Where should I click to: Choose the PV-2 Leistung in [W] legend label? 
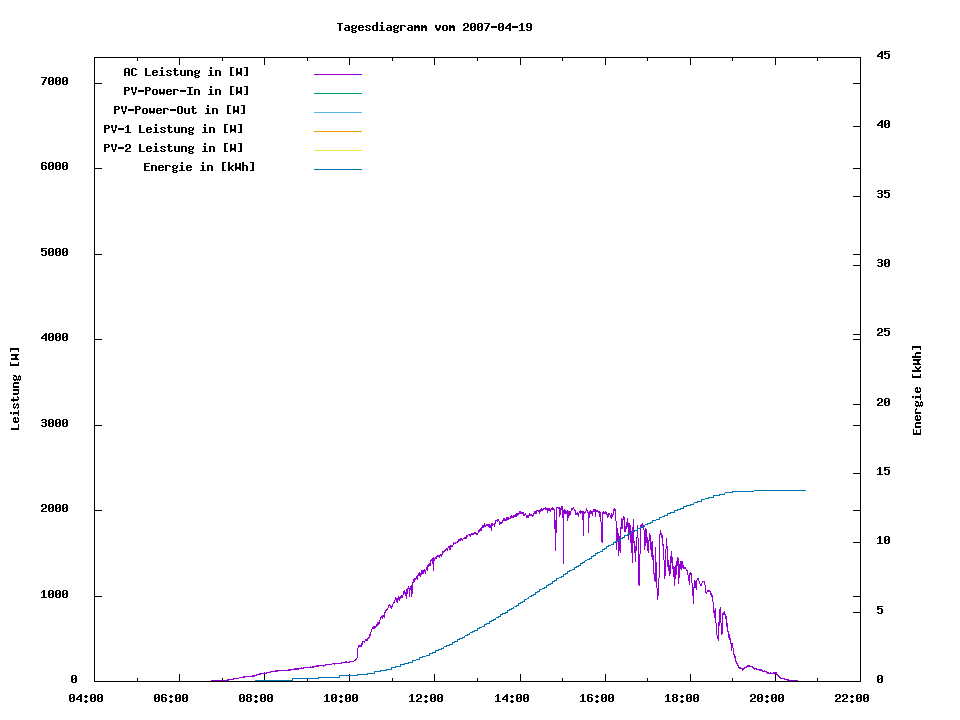[173, 148]
